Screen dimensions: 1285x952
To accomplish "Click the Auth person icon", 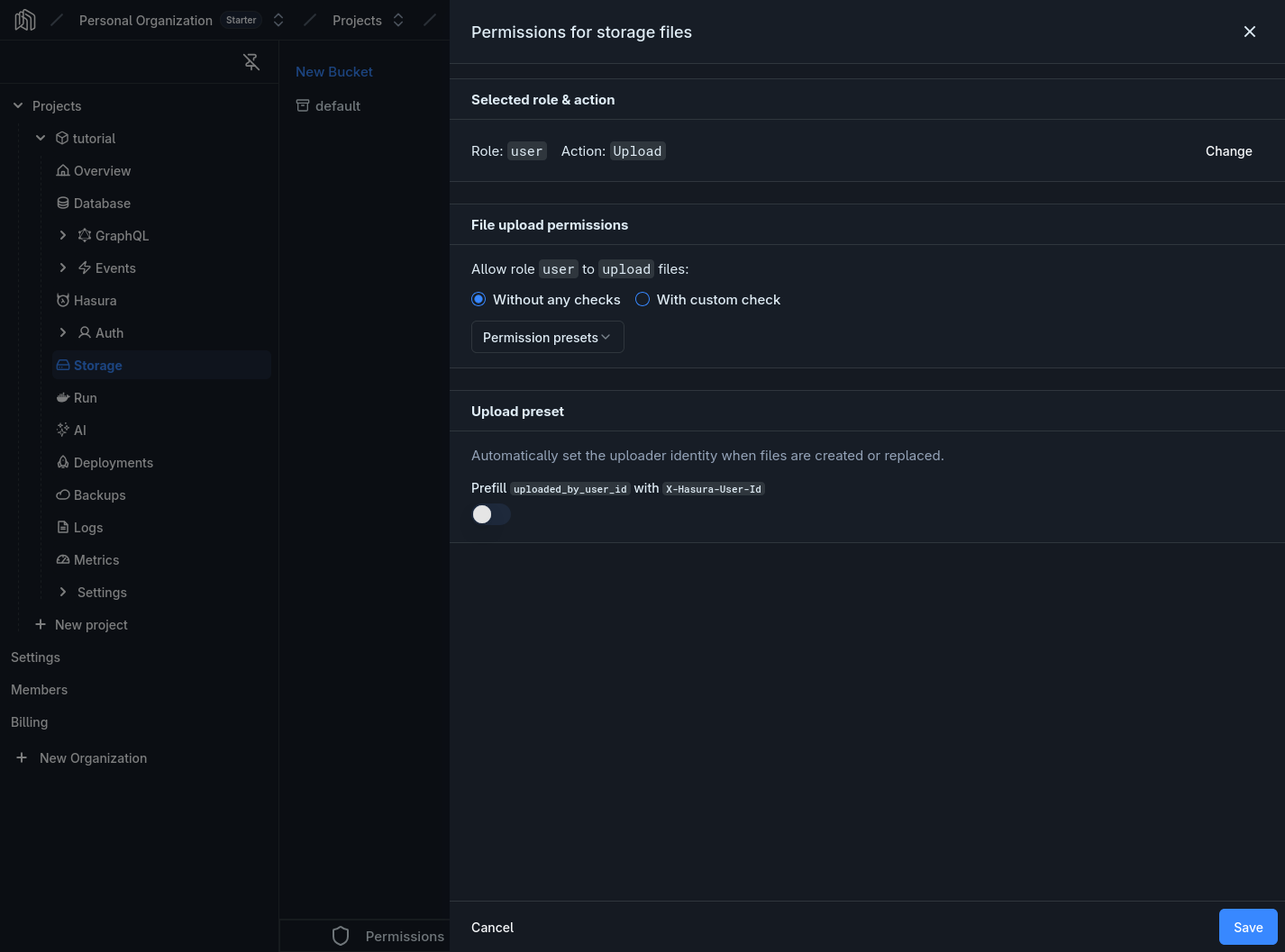I will point(85,332).
